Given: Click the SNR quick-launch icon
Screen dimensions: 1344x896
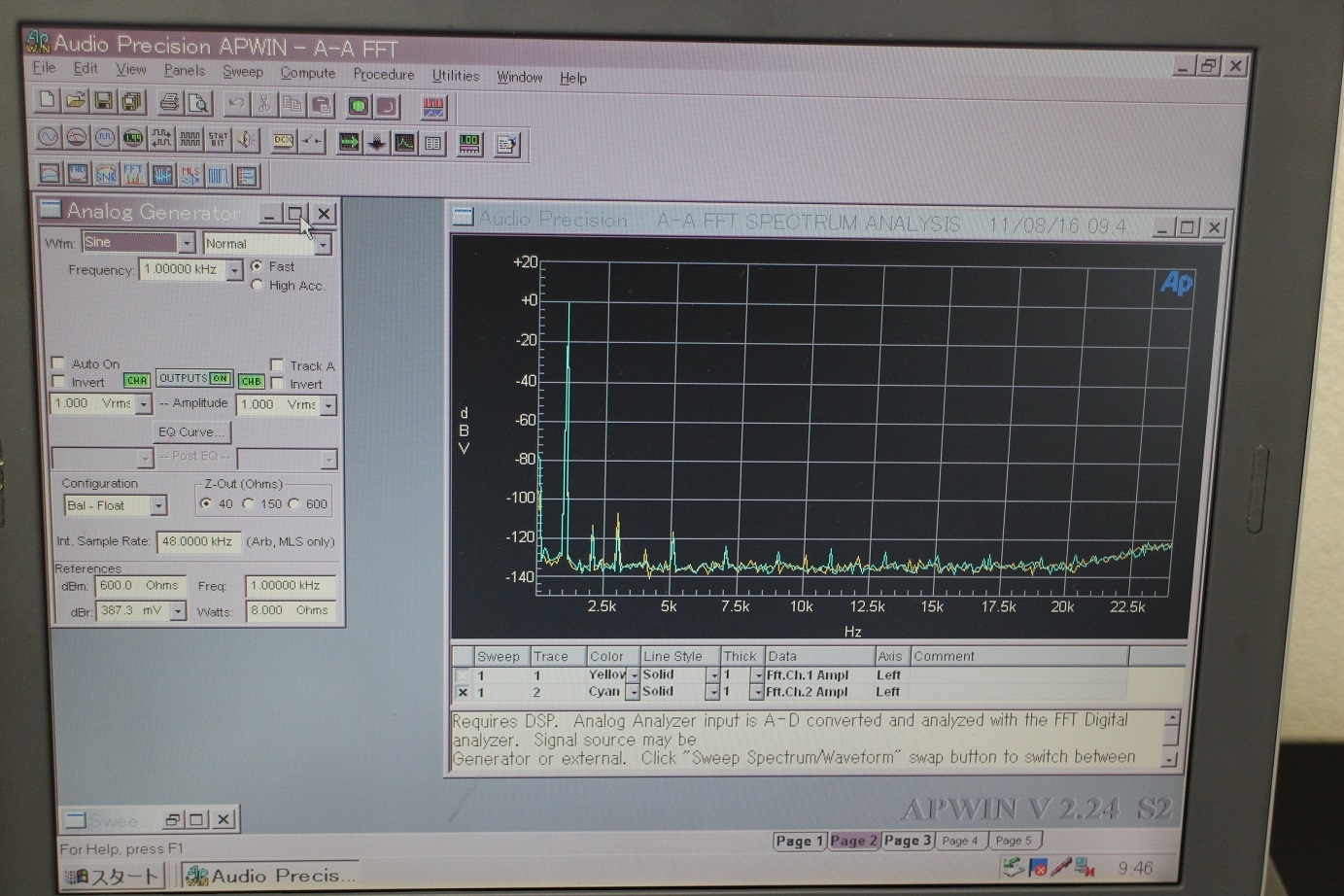Looking at the screenshot, I should 105,175.
